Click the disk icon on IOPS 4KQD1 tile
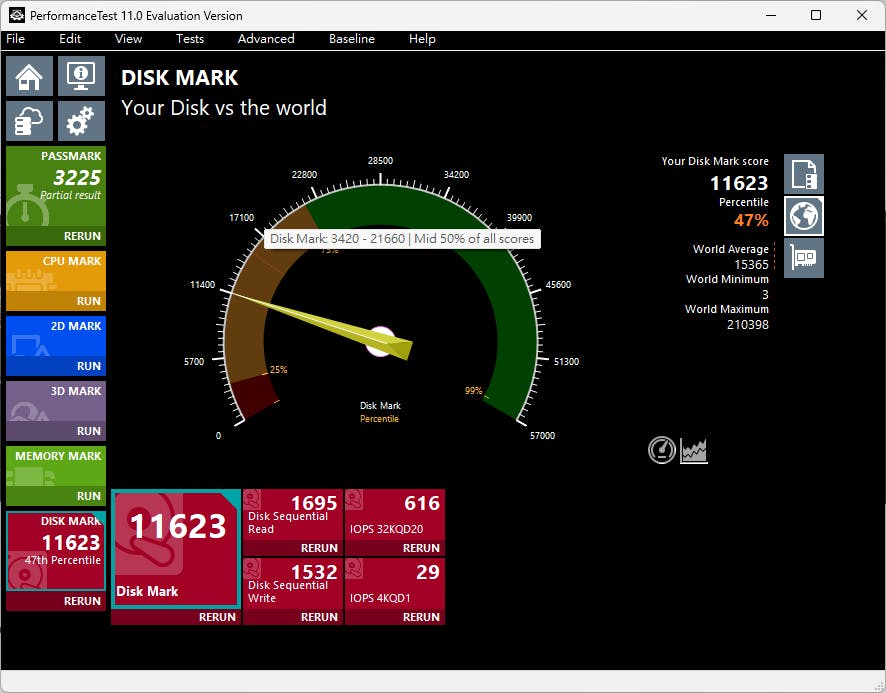This screenshot has width=886, height=693. (354, 568)
